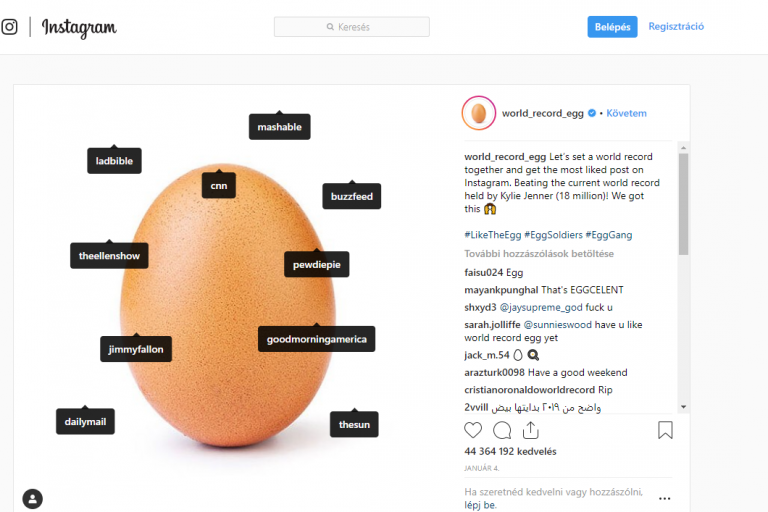This screenshot has width=768, height=512.
Task: Click the Instagram camera logo icon
Action: [x=10, y=27]
